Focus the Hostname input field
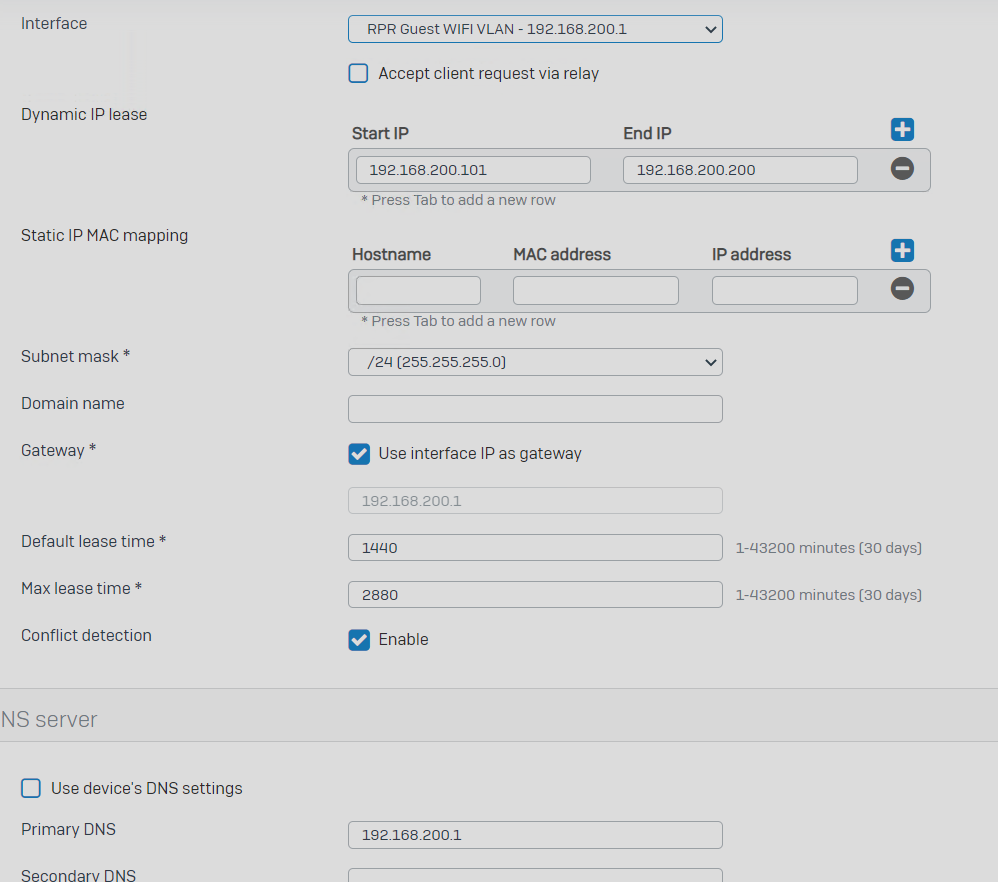This screenshot has width=998, height=882. 418,290
